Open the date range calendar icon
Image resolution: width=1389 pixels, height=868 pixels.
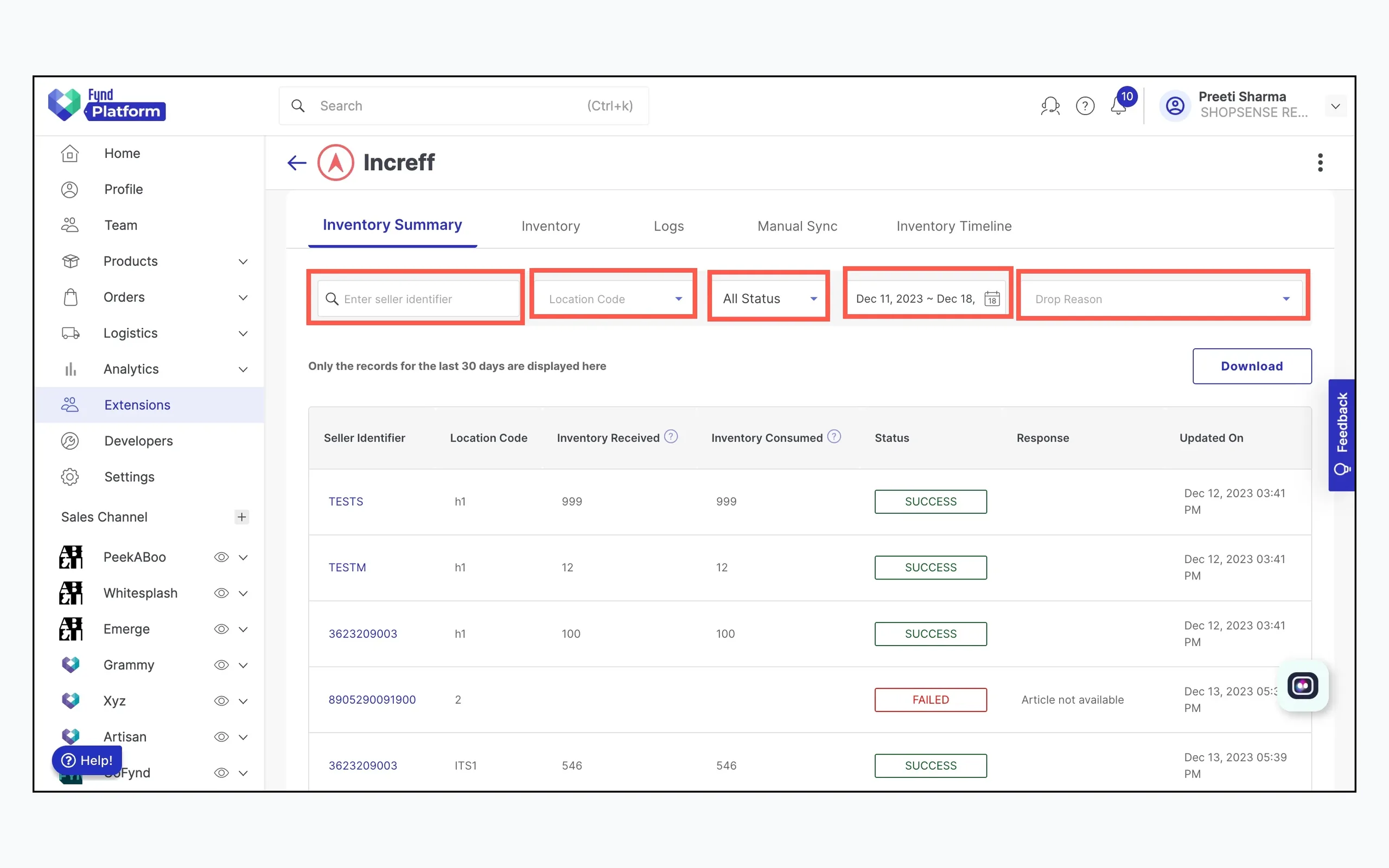click(992, 298)
